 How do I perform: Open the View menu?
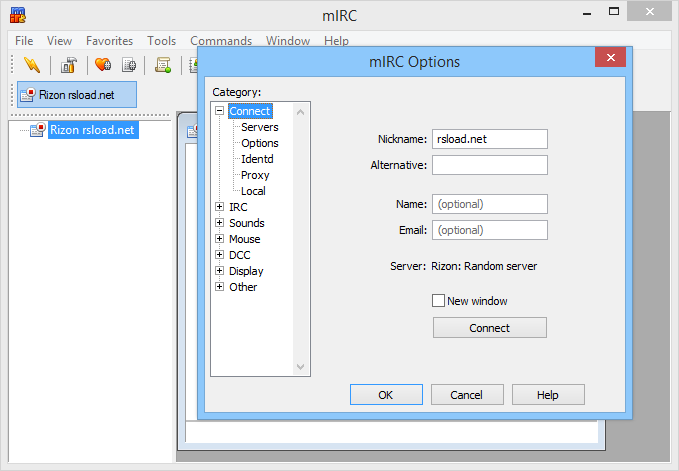[x=59, y=41]
